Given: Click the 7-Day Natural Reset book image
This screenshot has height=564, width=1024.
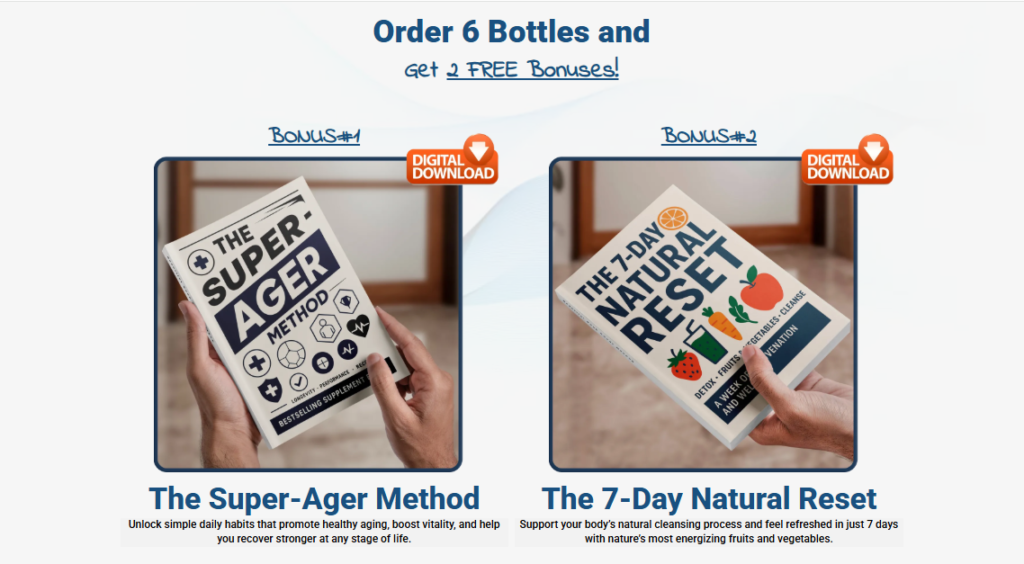Looking at the screenshot, I should coord(703,314).
